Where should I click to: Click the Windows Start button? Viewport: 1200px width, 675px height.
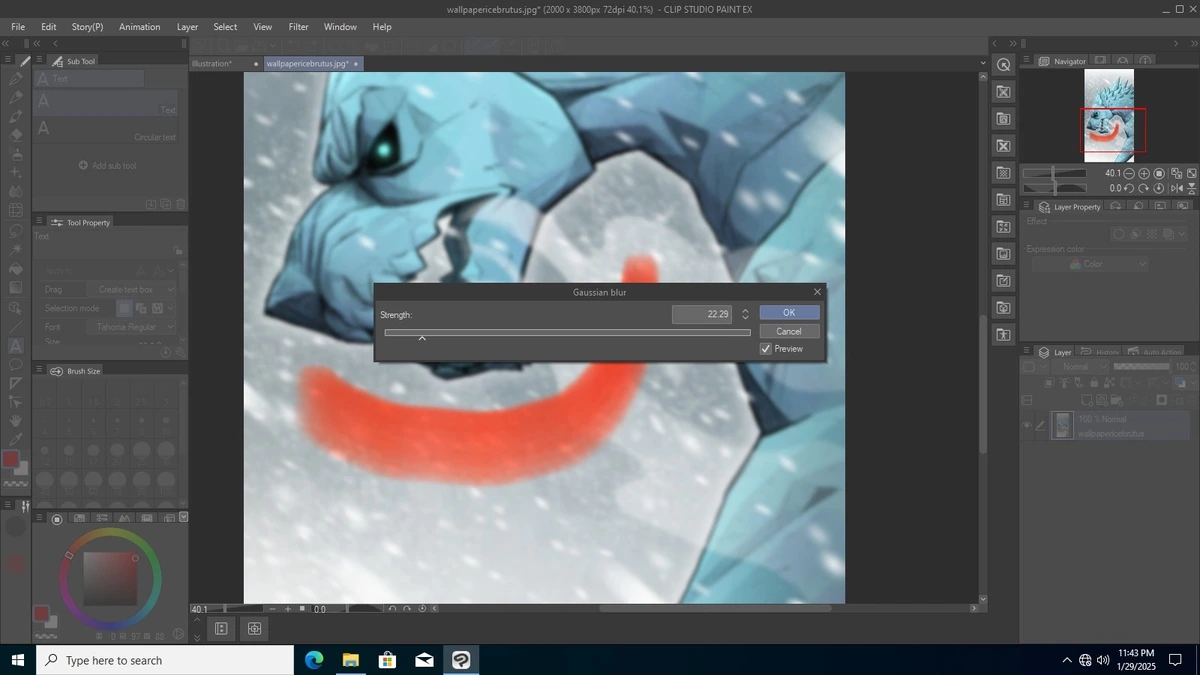tap(17, 660)
